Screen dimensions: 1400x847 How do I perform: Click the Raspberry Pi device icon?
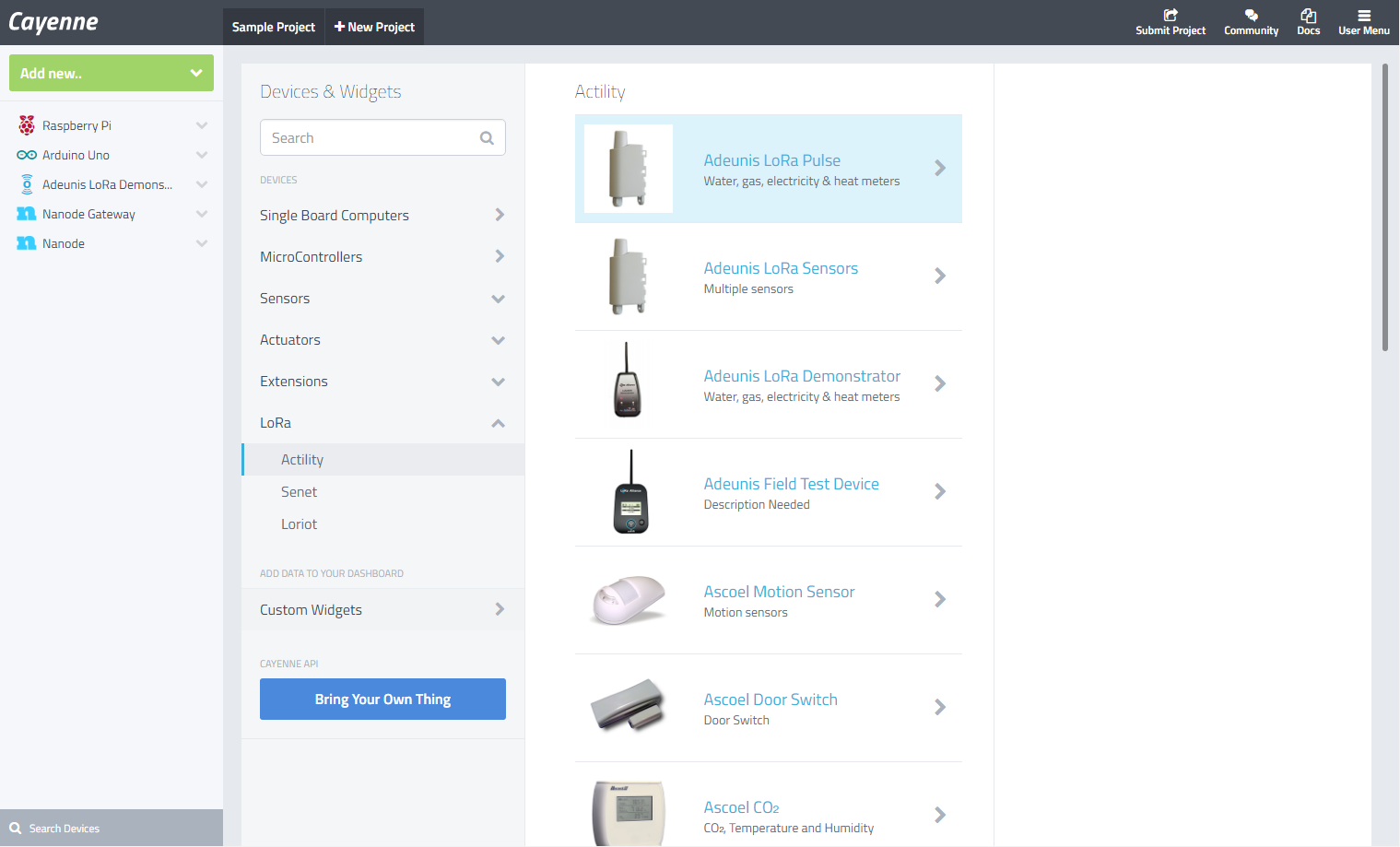27,125
